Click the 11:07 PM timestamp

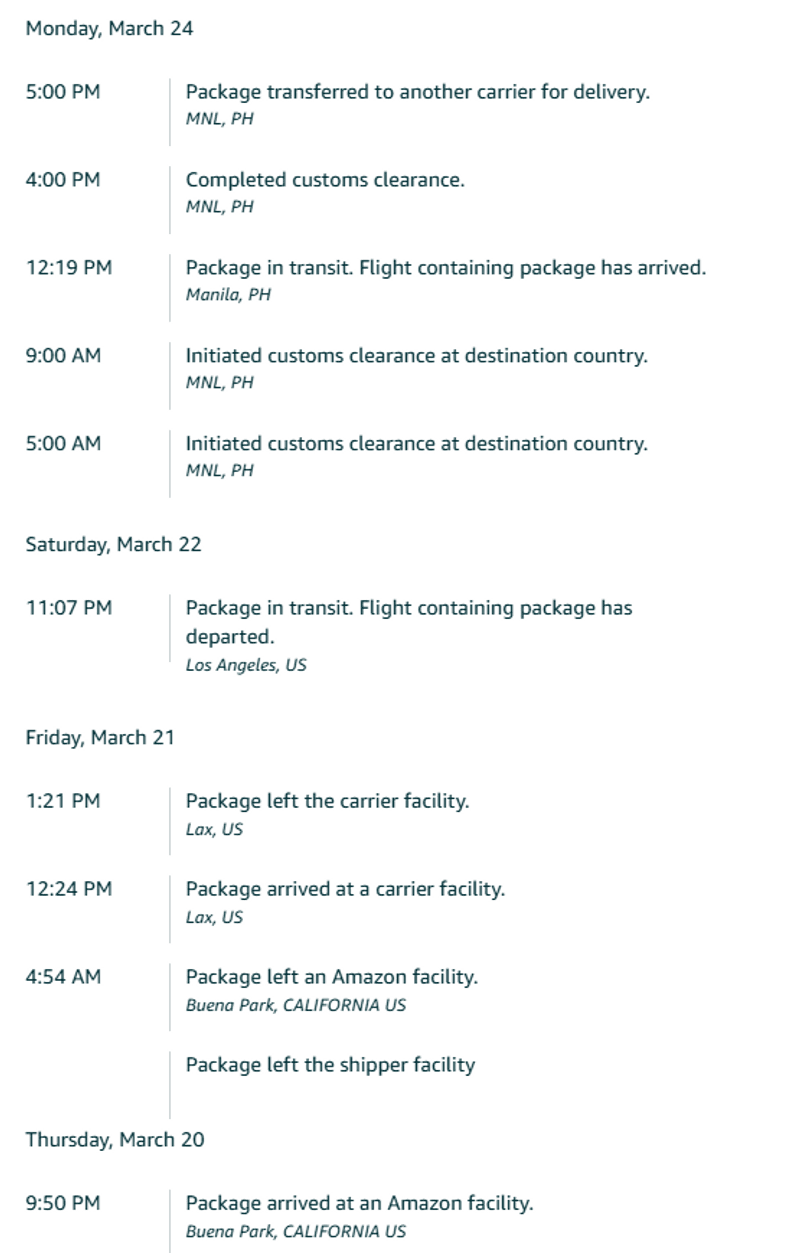(x=69, y=608)
